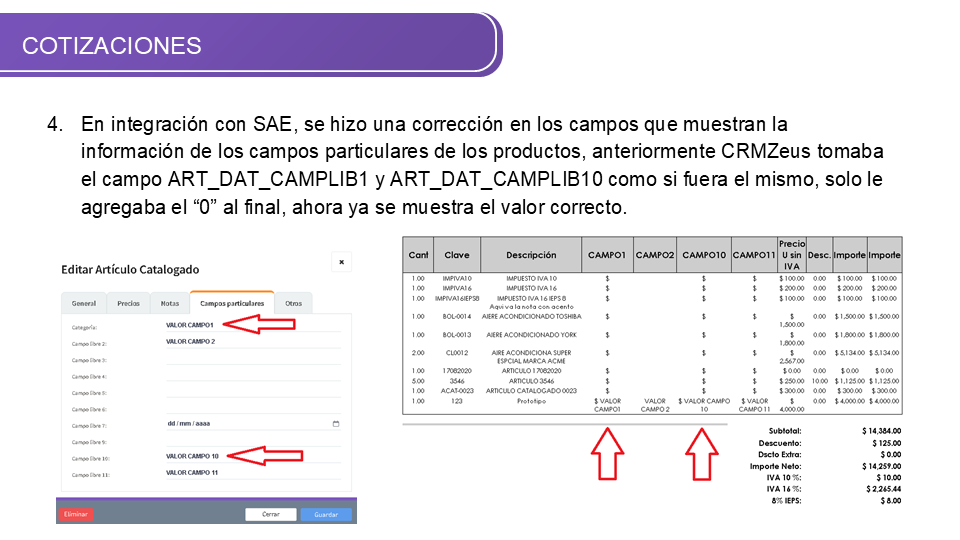The image size is (960, 540).
Task: Click the ARTICULO 3546 description
Action: (x=531, y=381)
